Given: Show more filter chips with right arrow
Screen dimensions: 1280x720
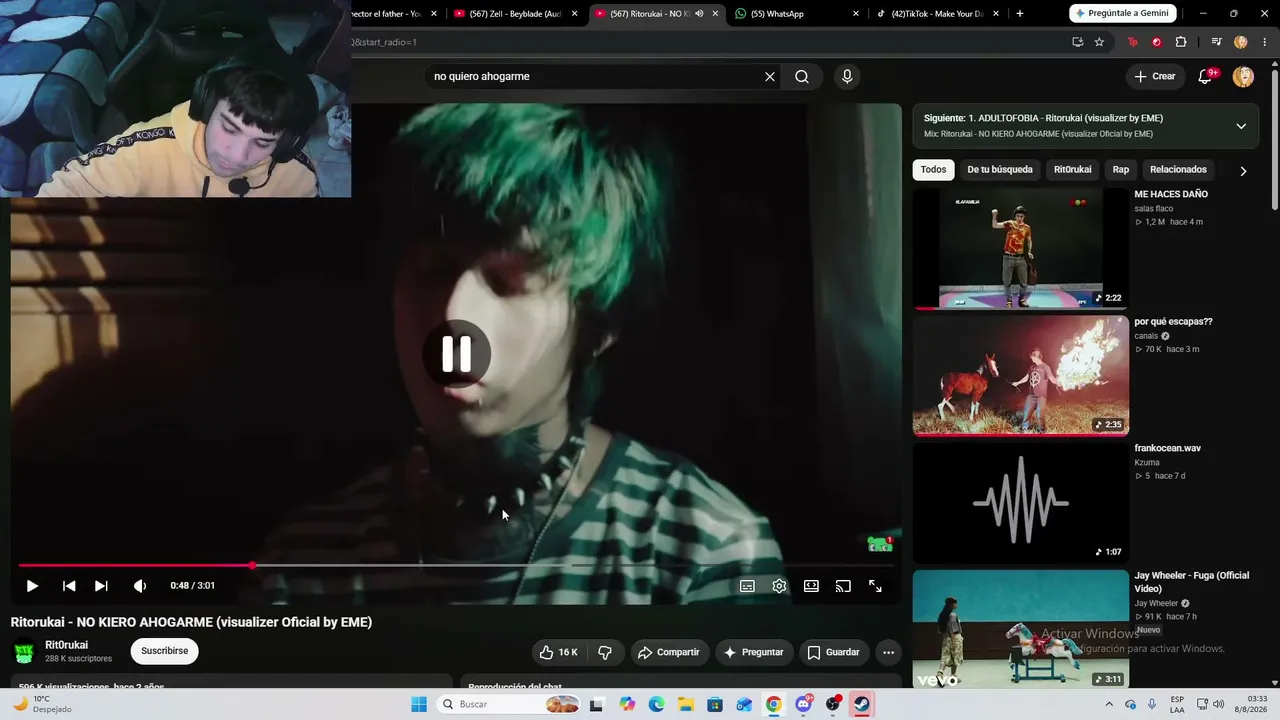Looking at the screenshot, I should click(1243, 171).
